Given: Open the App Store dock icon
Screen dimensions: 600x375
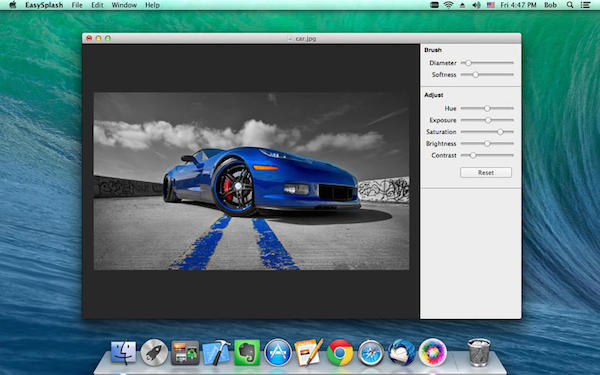Looking at the screenshot, I should pos(278,352).
